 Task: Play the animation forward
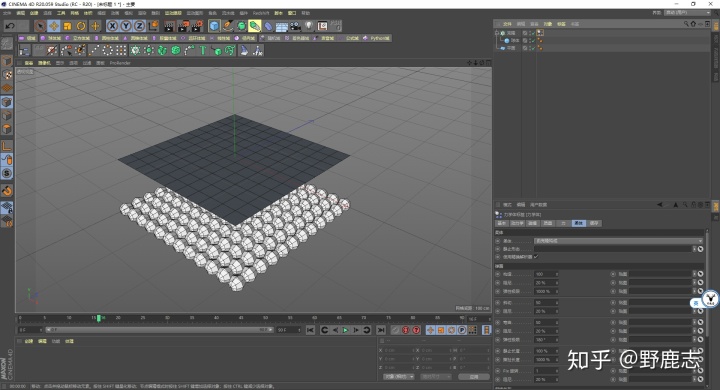point(345,330)
